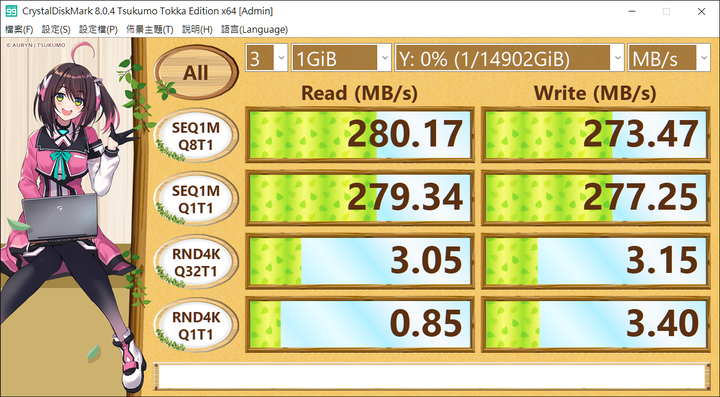The width and height of the screenshot is (720, 397).
Task: Open the unit dropdown showing MB/s
Action: coord(669,58)
